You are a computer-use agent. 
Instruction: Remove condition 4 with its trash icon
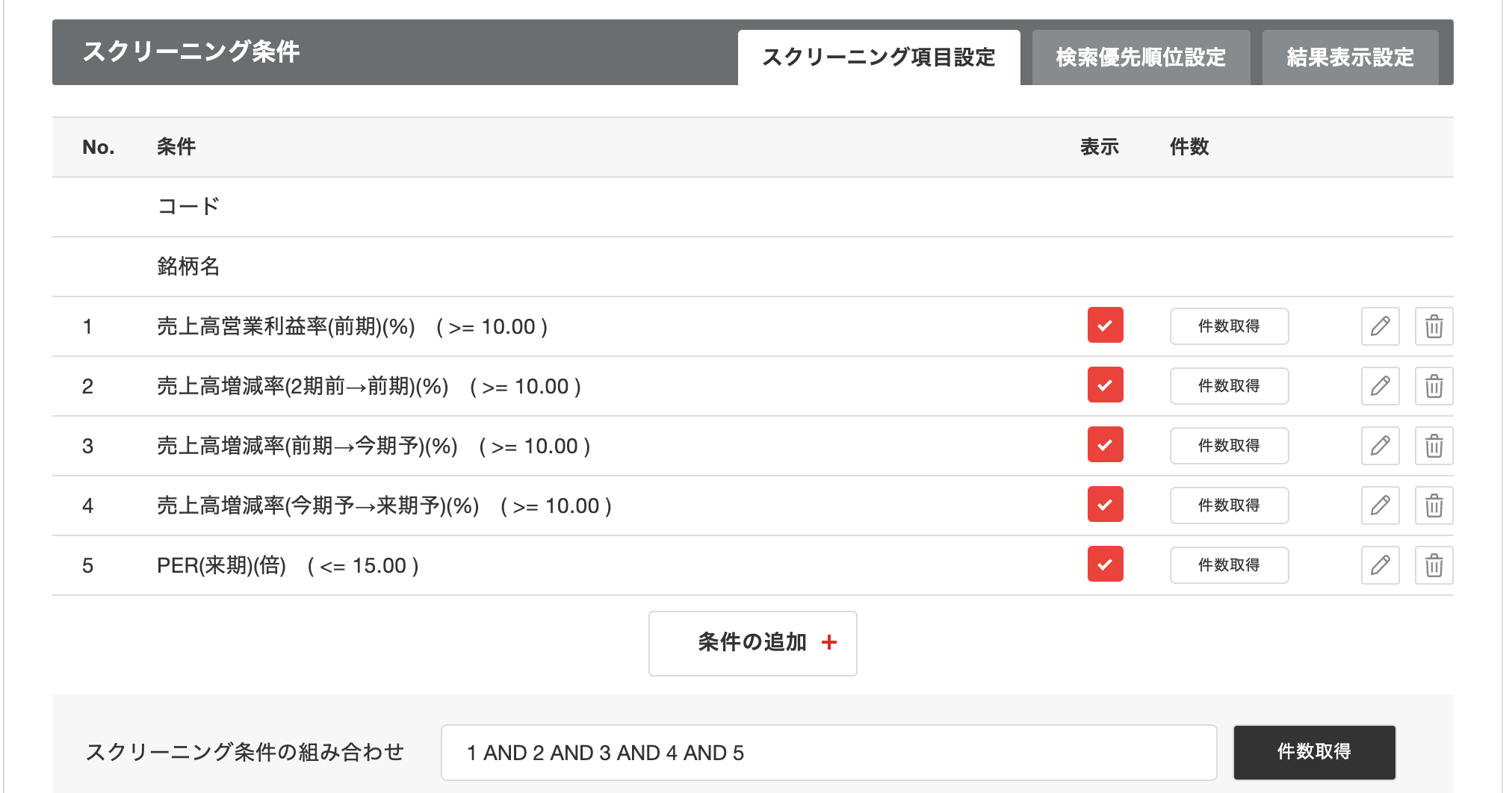coord(1434,506)
